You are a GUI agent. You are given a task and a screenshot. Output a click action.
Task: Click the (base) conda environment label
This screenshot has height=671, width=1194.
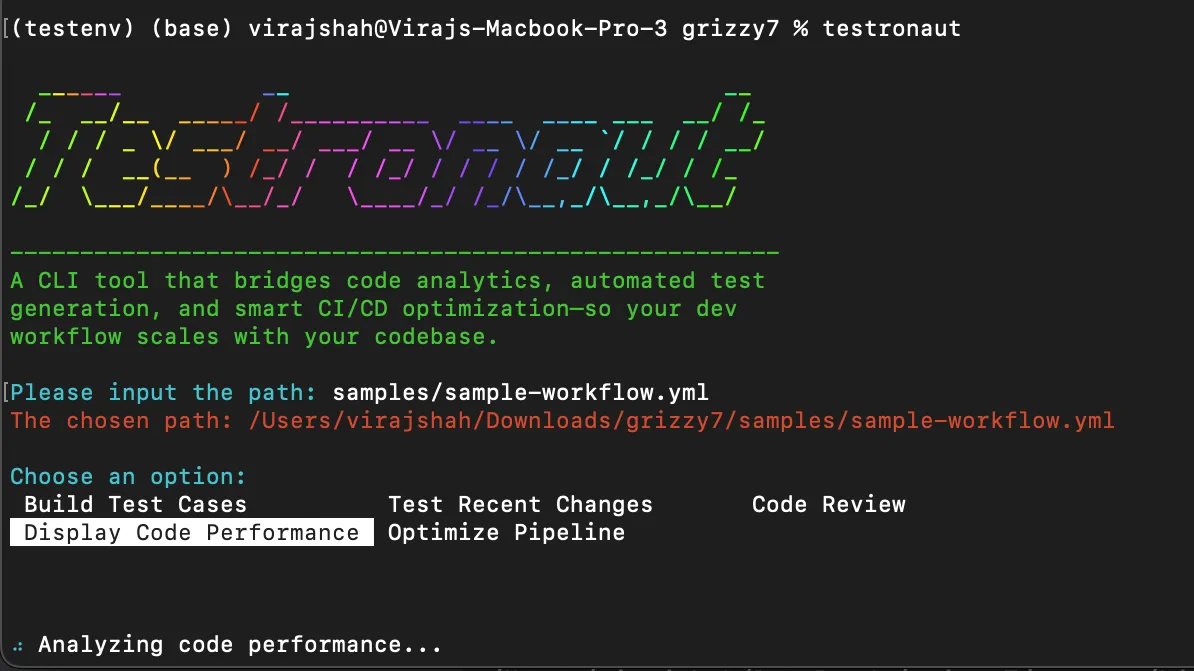[192, 29]
